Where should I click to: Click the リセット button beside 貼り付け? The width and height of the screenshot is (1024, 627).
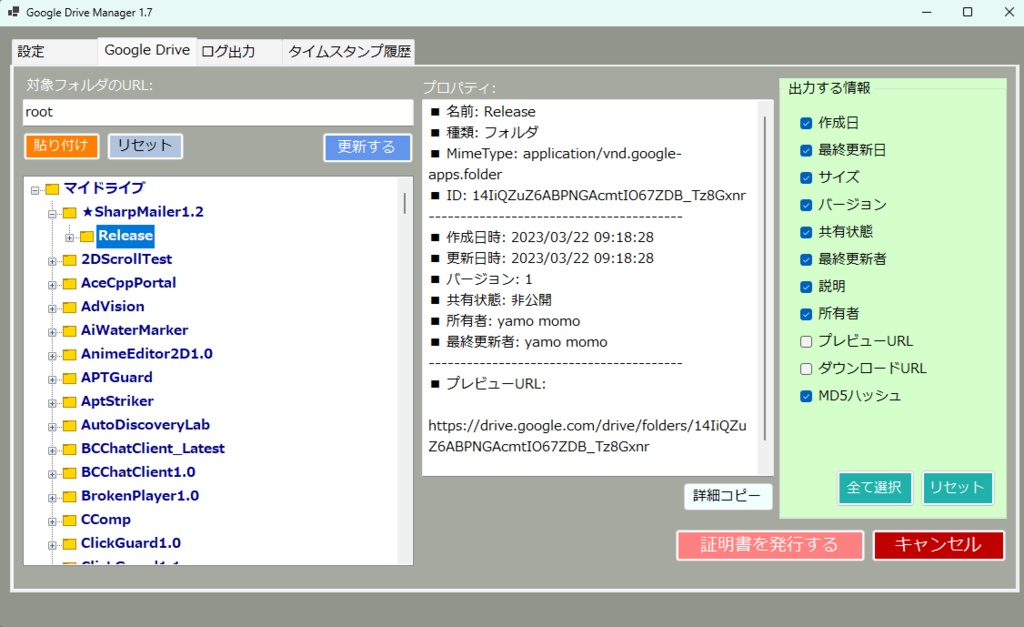tap(145, 146)
